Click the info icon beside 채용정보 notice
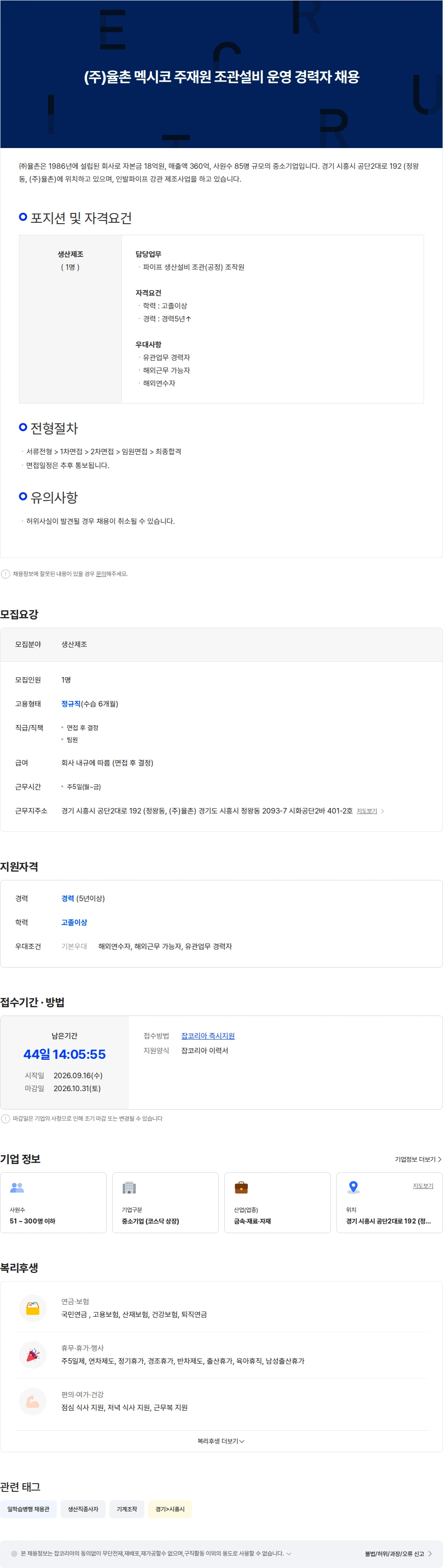Viewport: 443px width, 1568px height. coord(6,573)
